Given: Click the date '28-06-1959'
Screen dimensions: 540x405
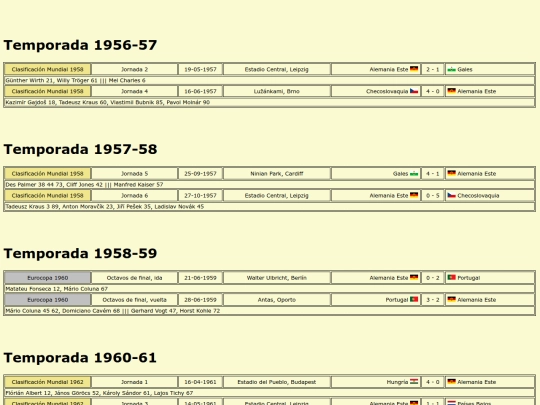Looking at the screenshot, I should pos(200,300).
